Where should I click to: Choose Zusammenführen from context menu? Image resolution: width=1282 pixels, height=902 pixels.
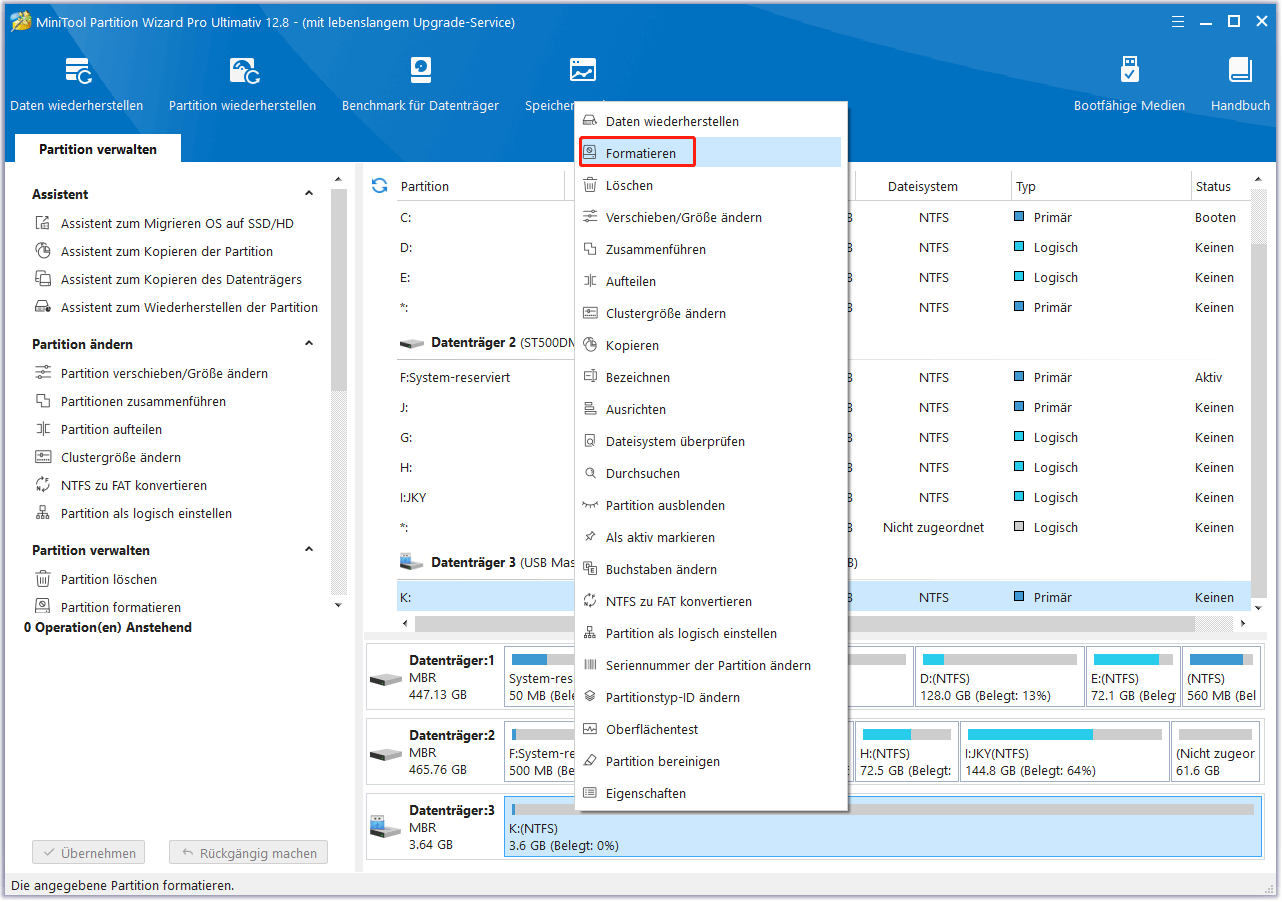pyautogui.click(x=710, y=249)
